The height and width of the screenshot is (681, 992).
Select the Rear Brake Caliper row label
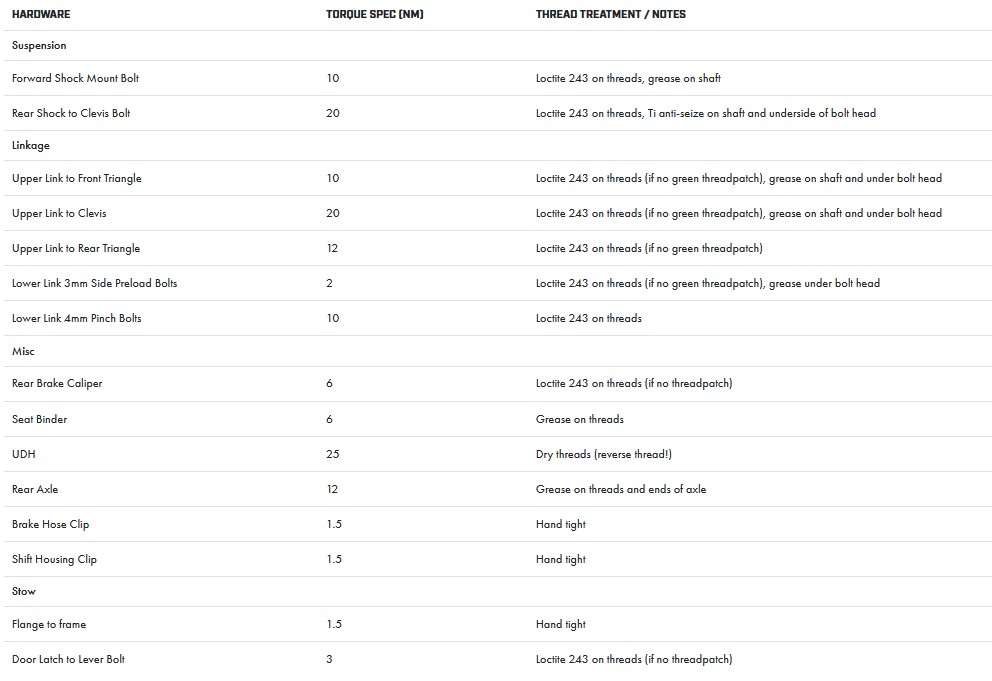point(57,383)
